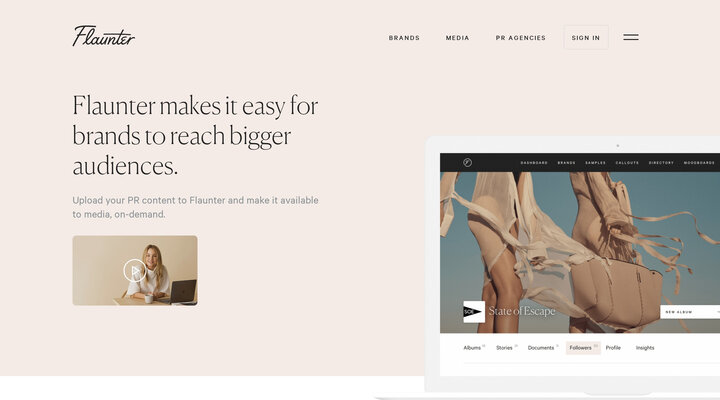Open the Profile tab
Viewport: 720px width, 400px height.
tap(613, 348)
